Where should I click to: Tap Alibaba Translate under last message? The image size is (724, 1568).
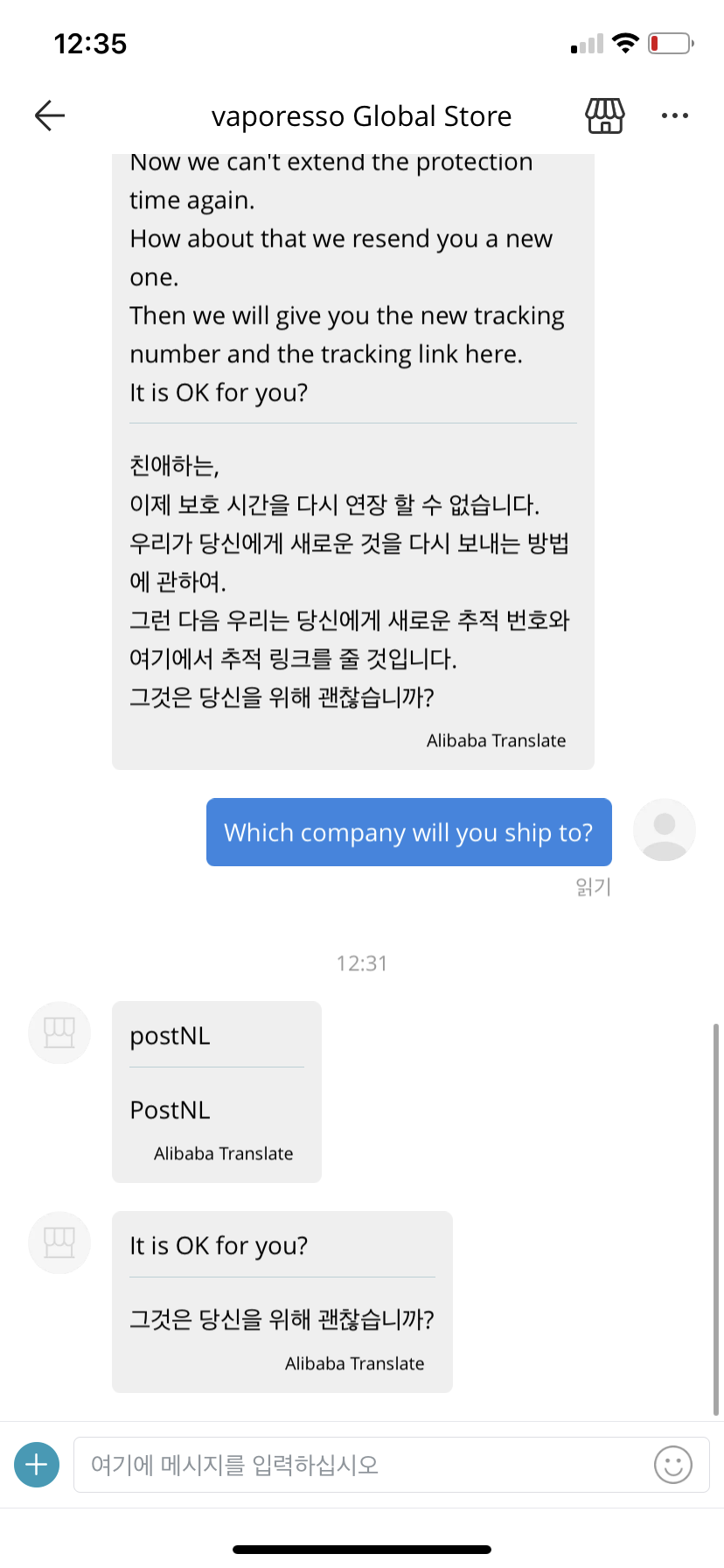click(354, 1363)
